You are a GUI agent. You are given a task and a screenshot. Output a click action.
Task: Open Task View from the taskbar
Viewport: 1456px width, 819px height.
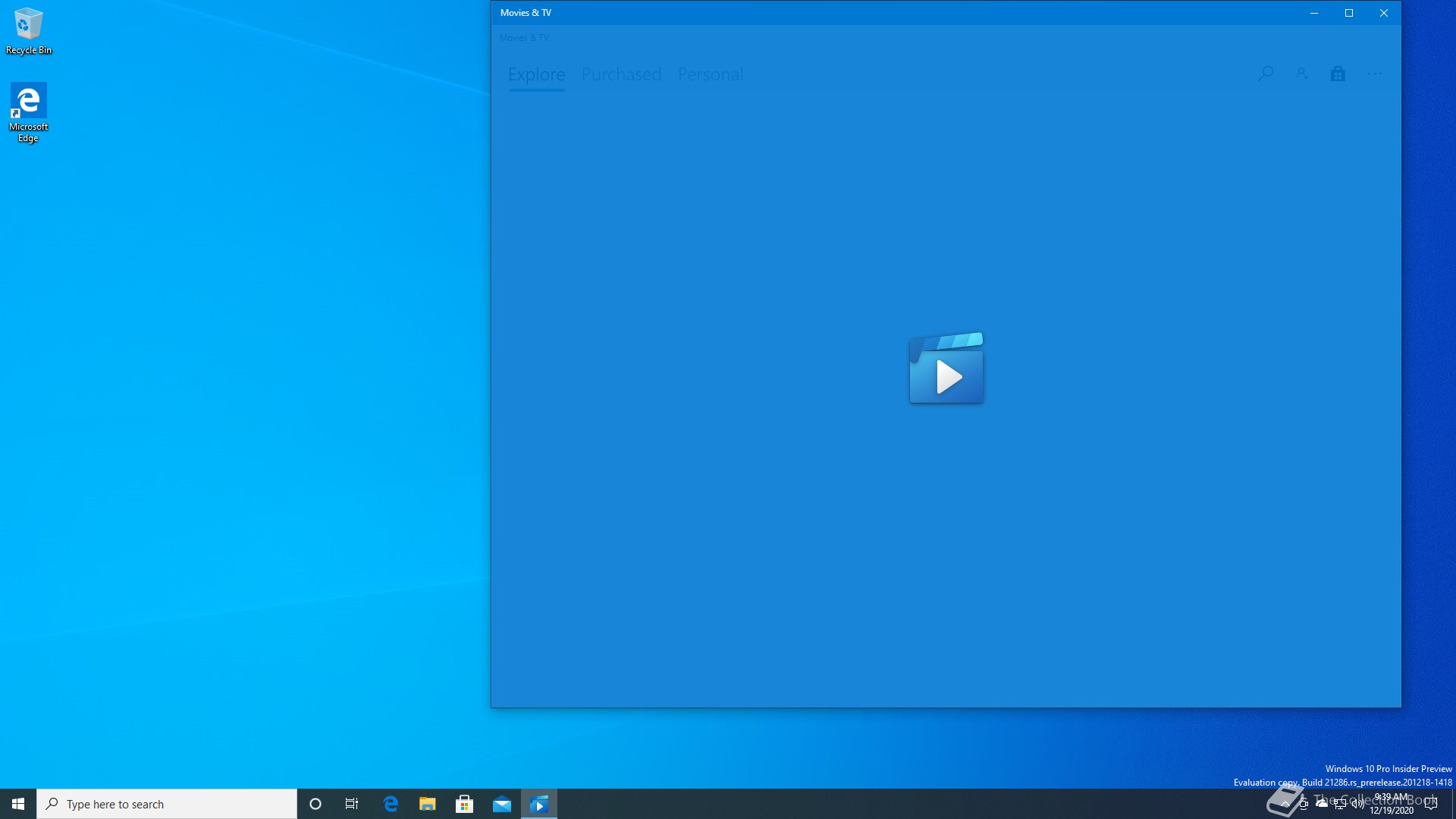[x=352, y=804]
